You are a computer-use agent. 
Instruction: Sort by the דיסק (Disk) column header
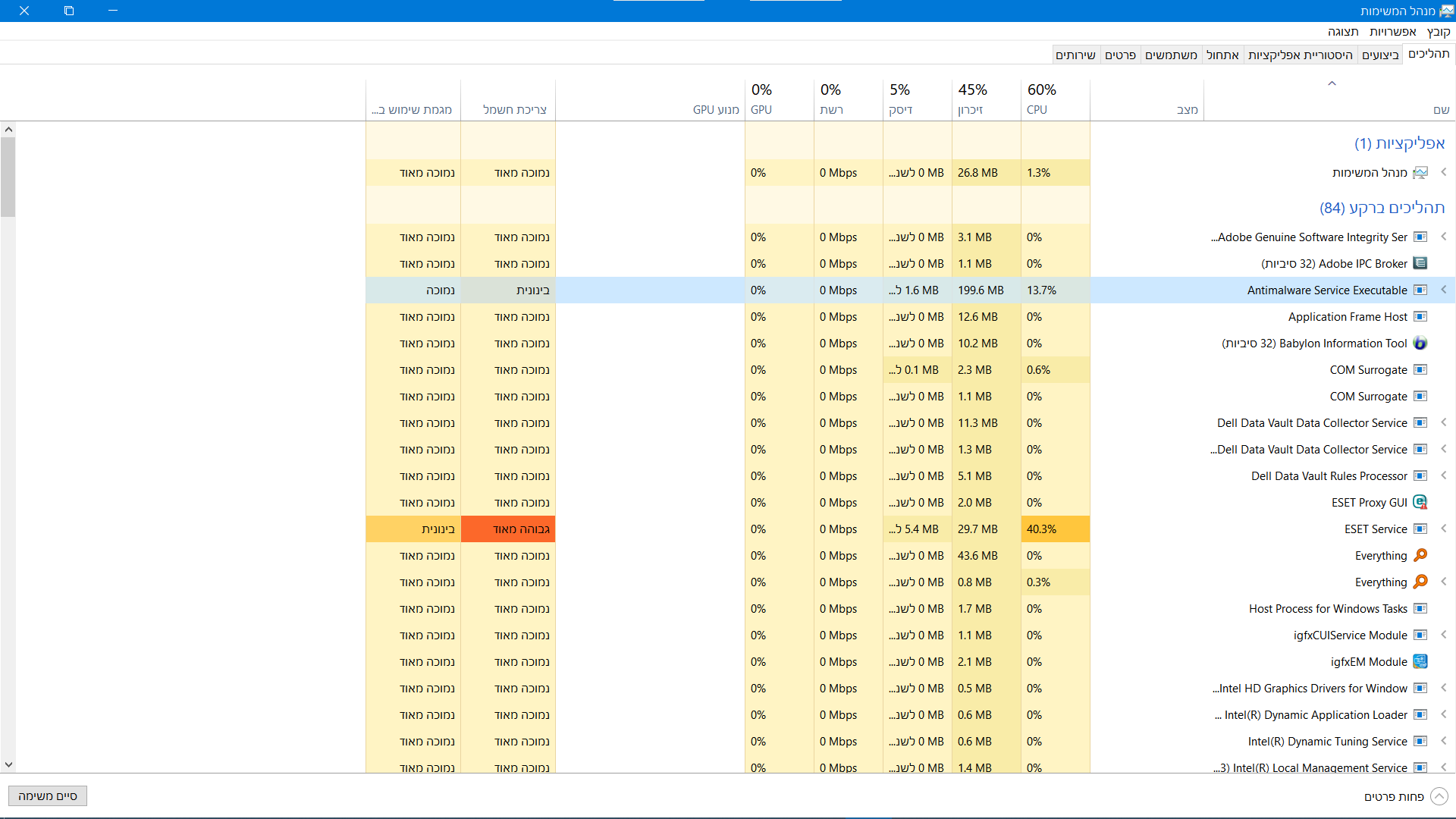[x=917, y=99]
